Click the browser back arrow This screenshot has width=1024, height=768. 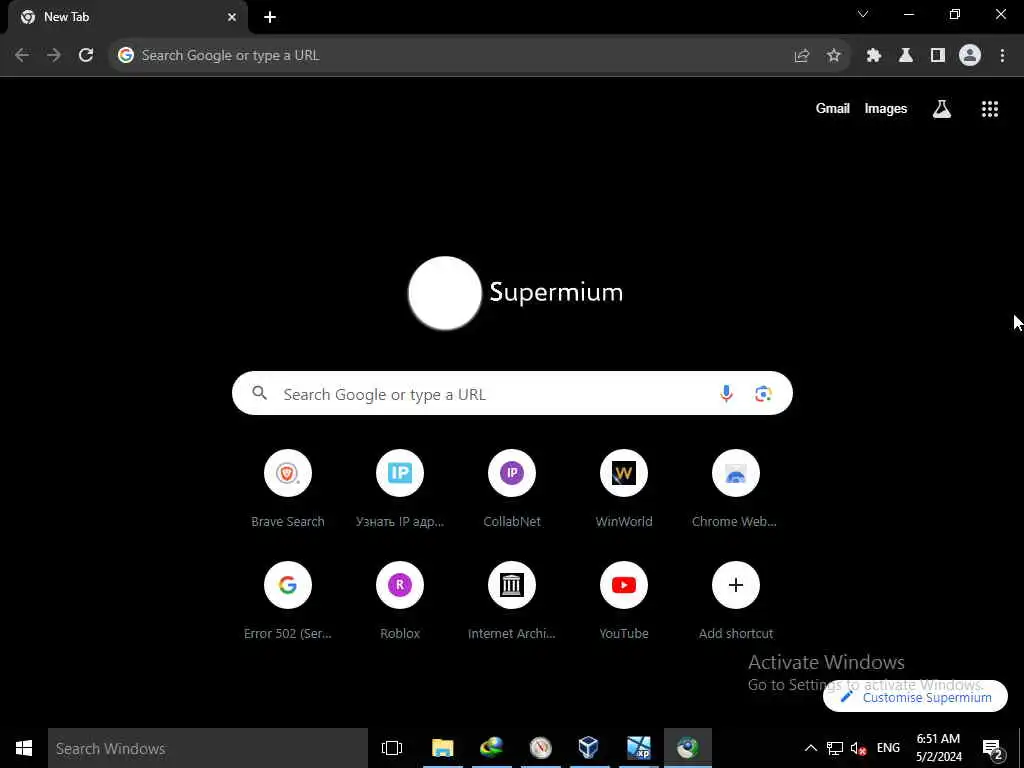click(22, 56)
